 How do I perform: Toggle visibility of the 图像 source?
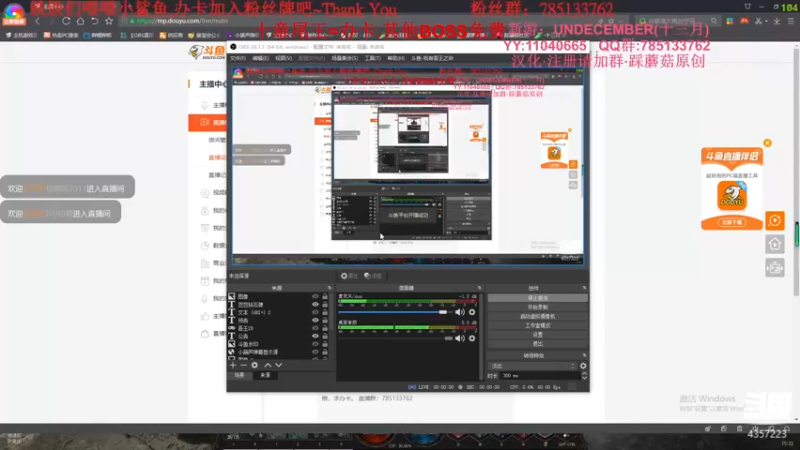point(315,296)
